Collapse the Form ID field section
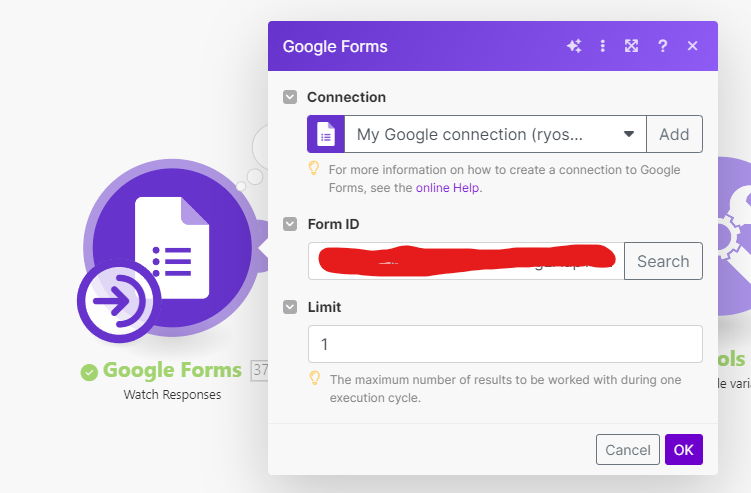 click(x=290, y=224)
